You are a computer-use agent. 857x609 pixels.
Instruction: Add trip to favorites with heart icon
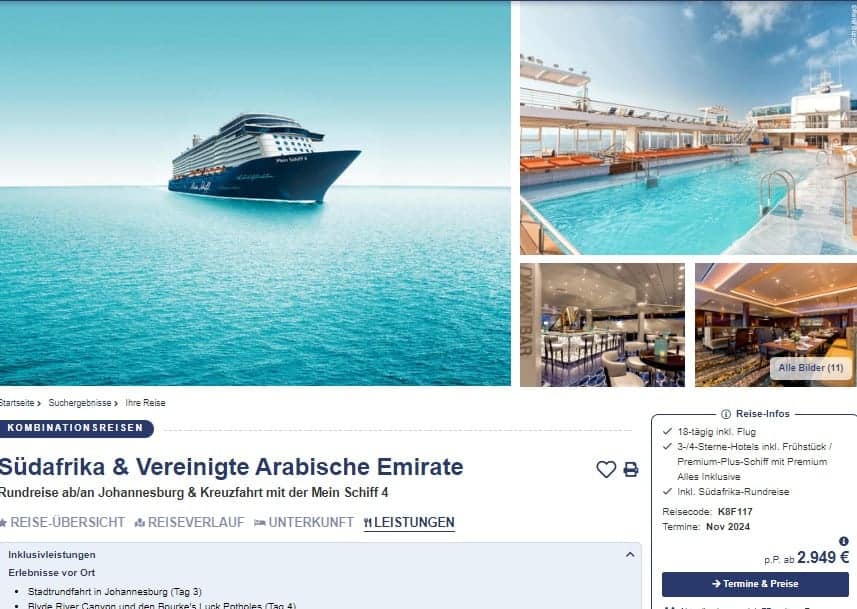(x=606, y=469)
